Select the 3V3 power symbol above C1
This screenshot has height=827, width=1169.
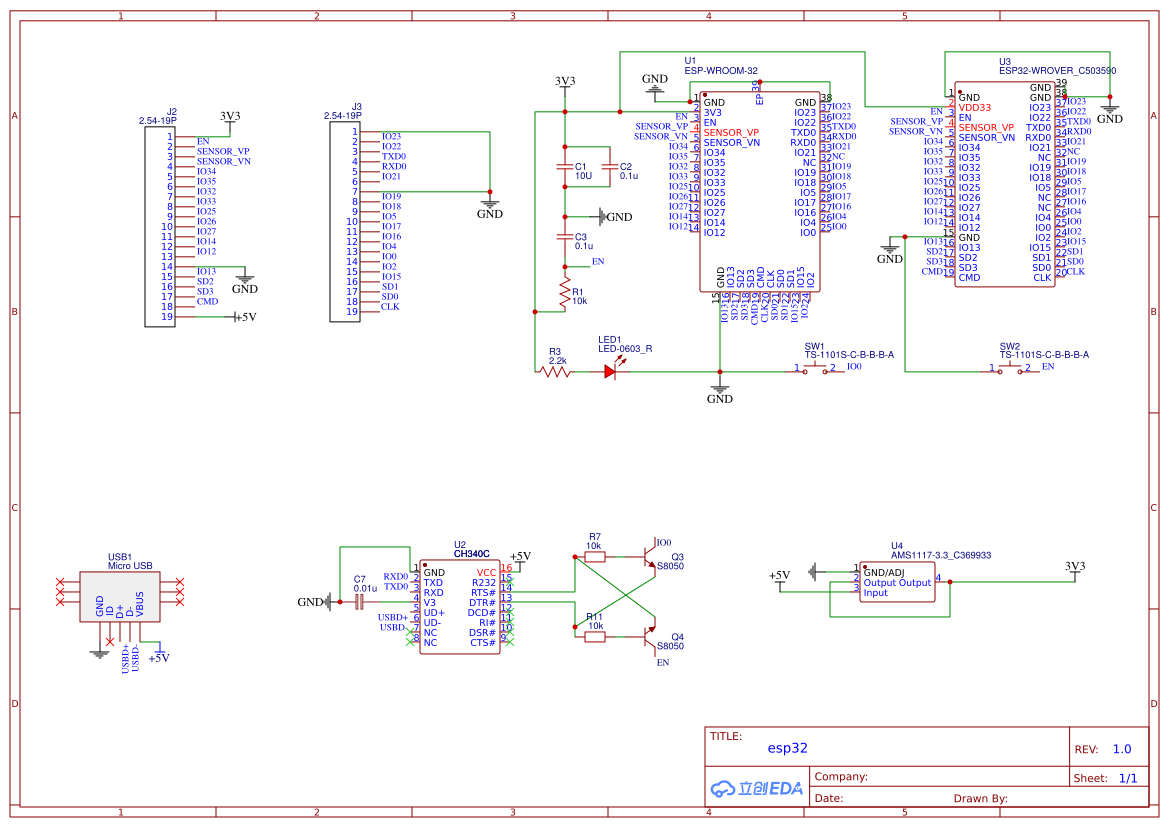[565, 84]
